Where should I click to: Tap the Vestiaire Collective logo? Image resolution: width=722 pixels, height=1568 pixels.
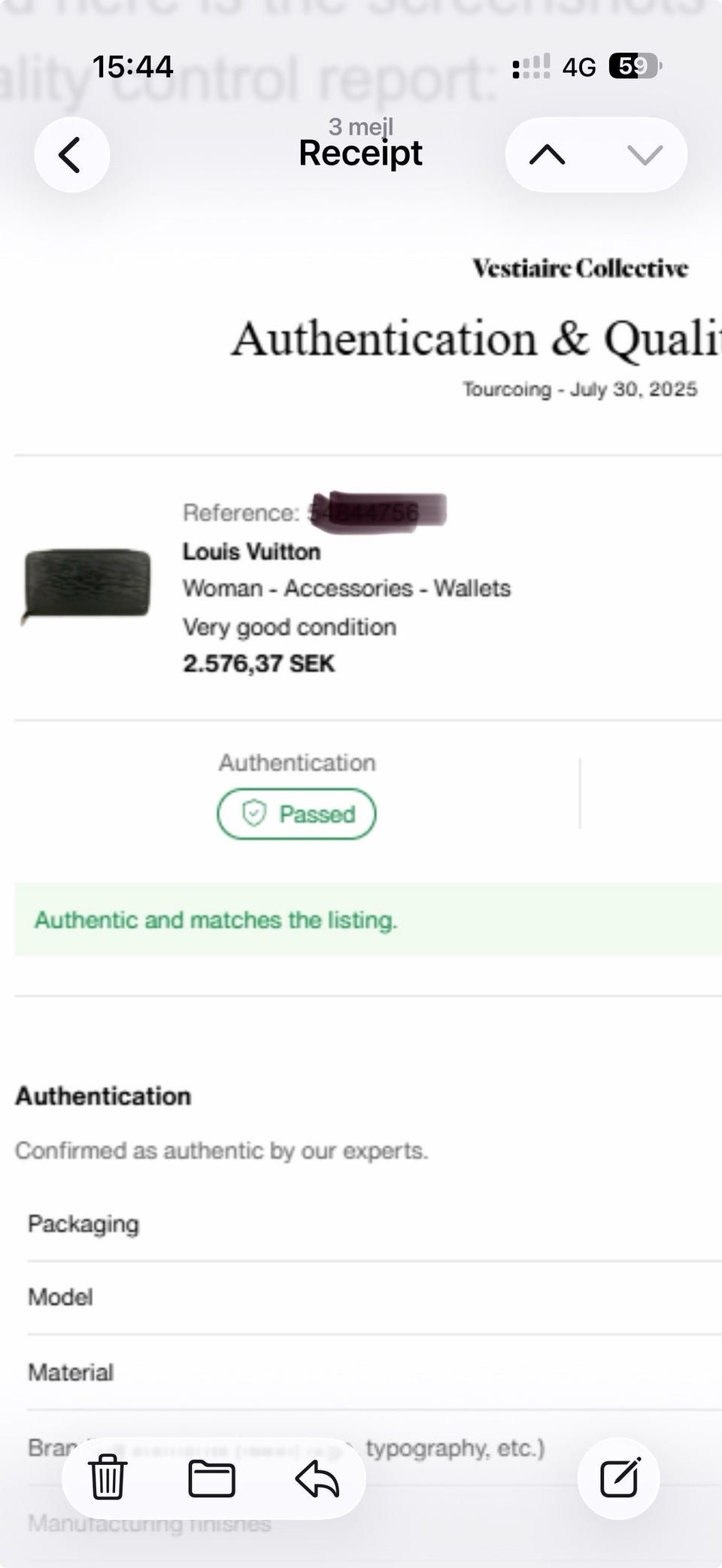tap(580, 268)
